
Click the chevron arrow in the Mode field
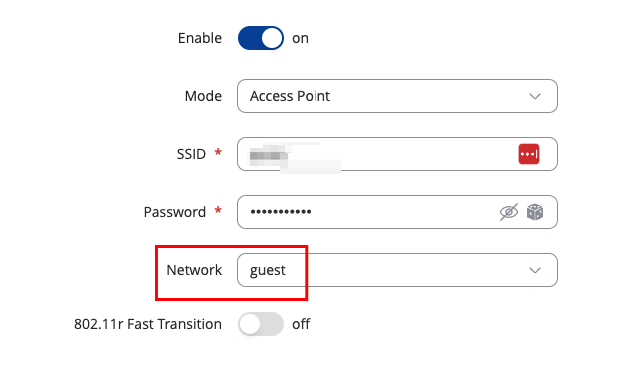(x=535, y=97)
